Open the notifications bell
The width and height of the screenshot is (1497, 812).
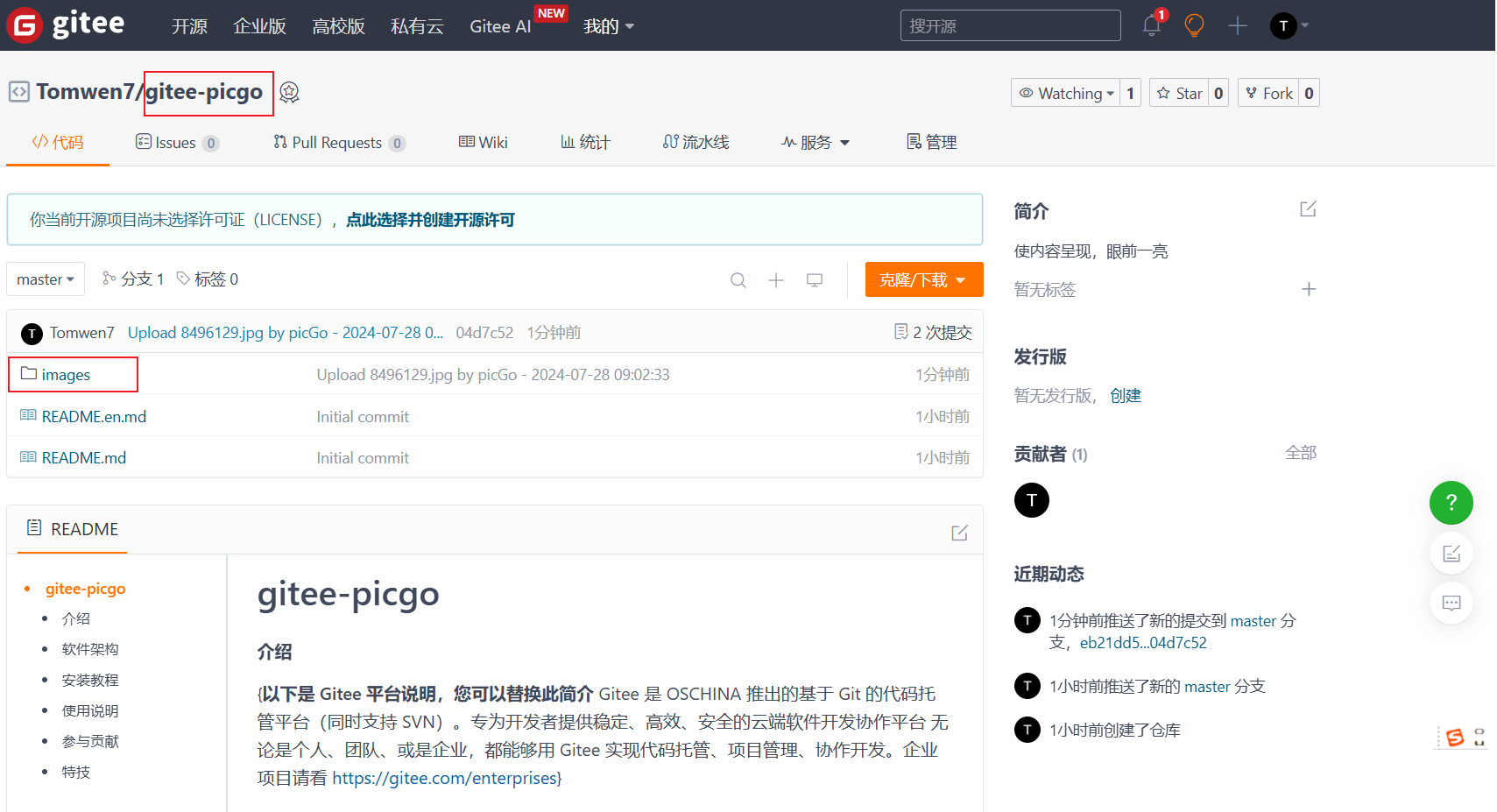(x=1152, y=25)
